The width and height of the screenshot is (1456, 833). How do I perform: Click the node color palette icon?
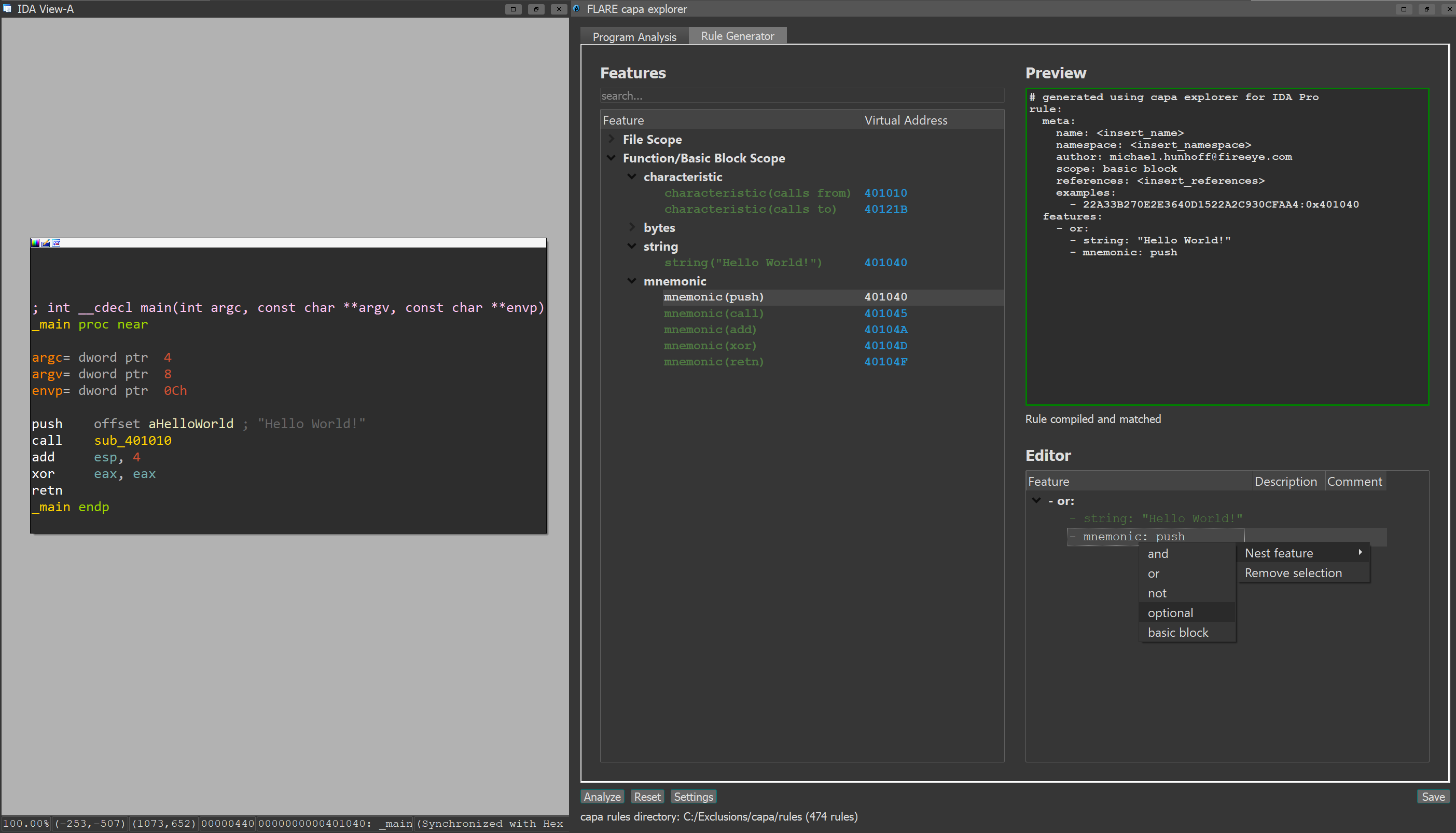(x=35, y=243)
